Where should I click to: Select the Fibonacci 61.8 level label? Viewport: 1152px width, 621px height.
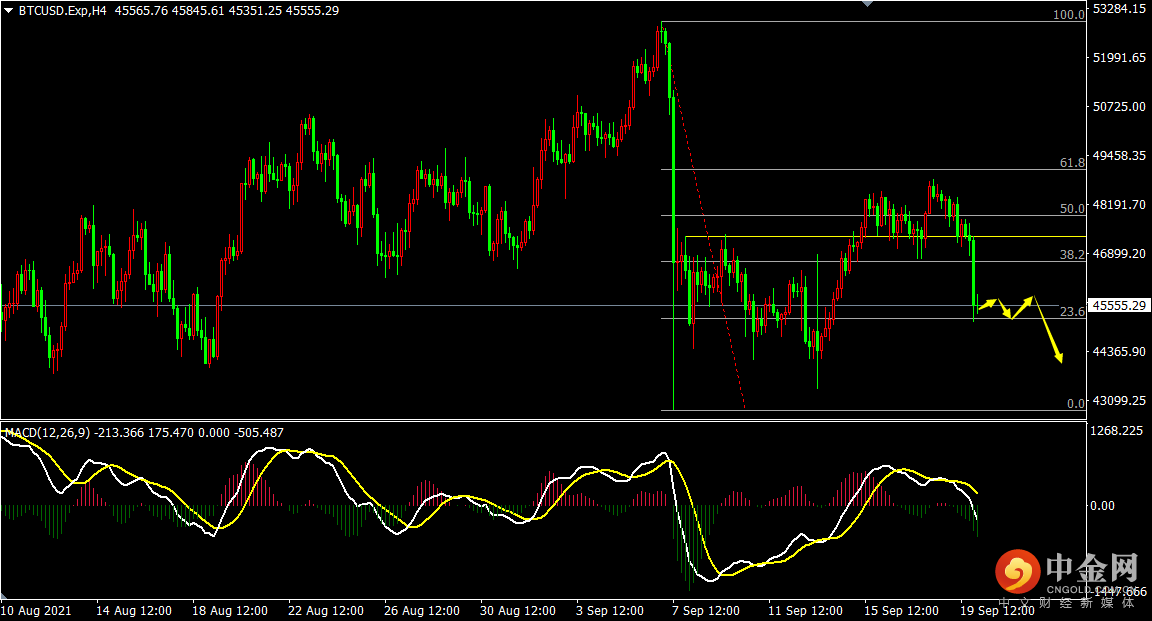[1072, 163]
